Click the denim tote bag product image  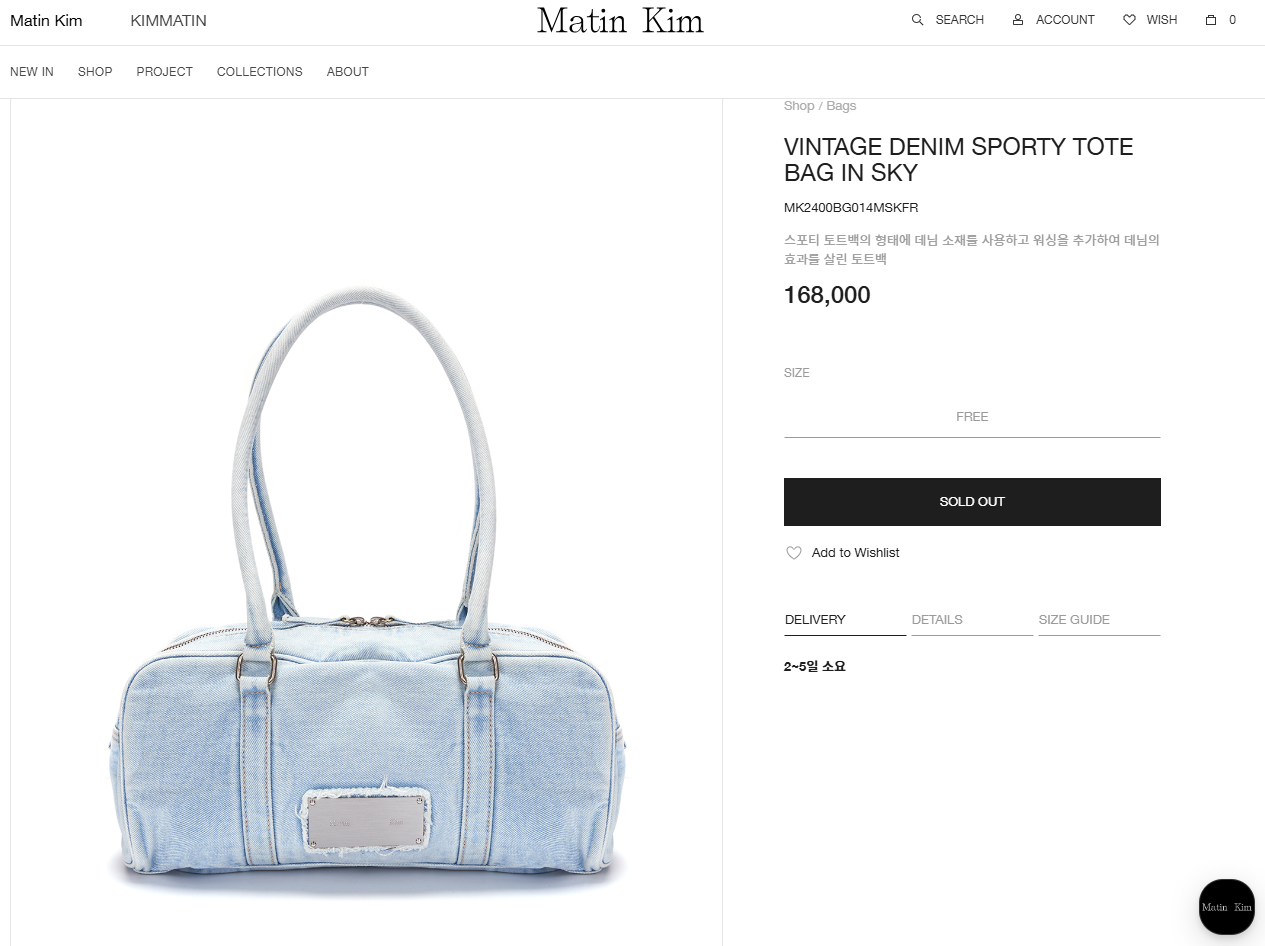(x=366, y=590)
